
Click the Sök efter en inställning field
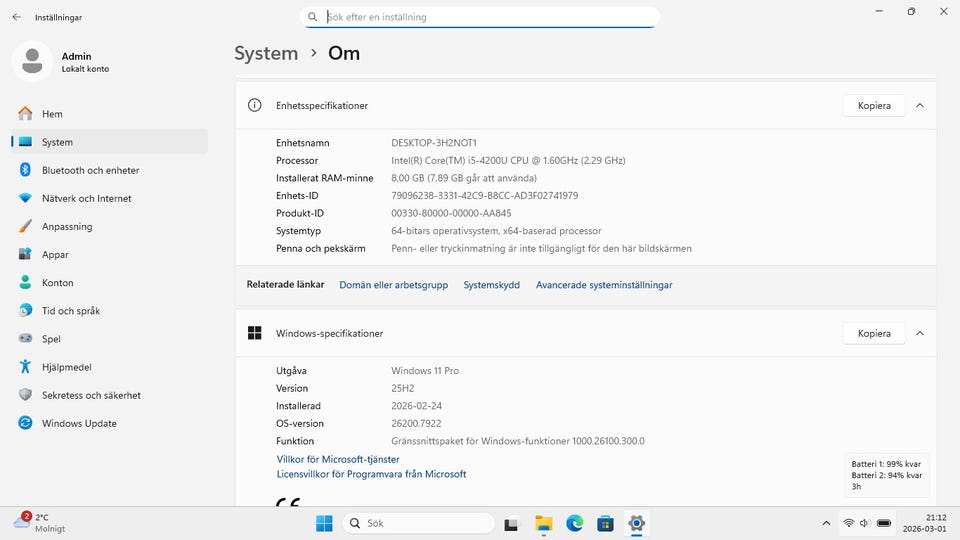tap(480, 17)
